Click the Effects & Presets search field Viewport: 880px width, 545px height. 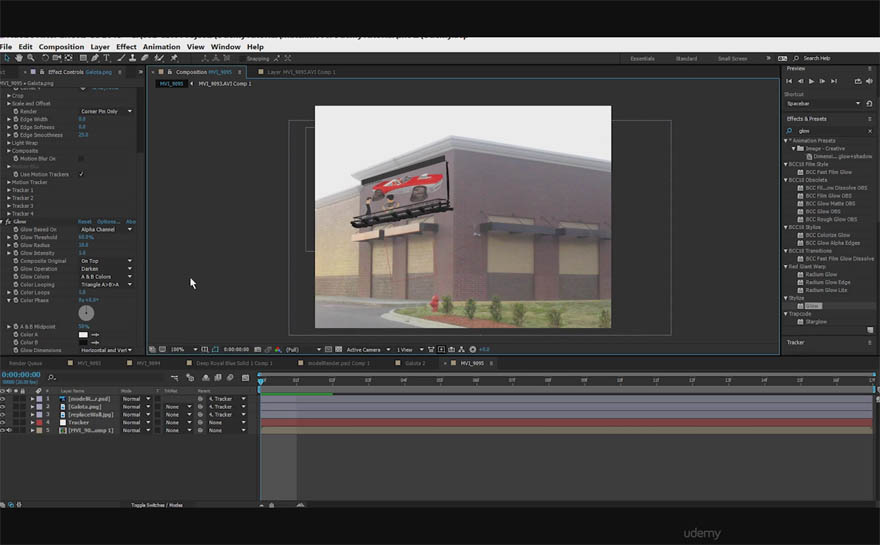tap(831, 131)
